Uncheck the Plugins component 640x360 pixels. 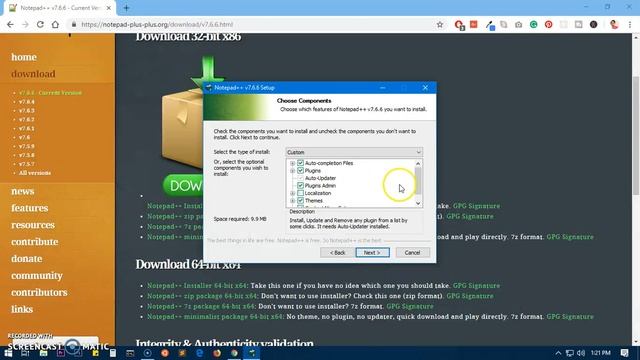pyautogui.click(x=300, y=170)
